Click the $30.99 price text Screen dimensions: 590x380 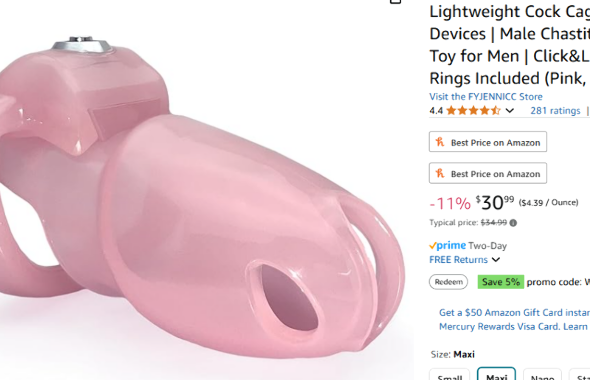pyautogui.click(x=495, y=202)
